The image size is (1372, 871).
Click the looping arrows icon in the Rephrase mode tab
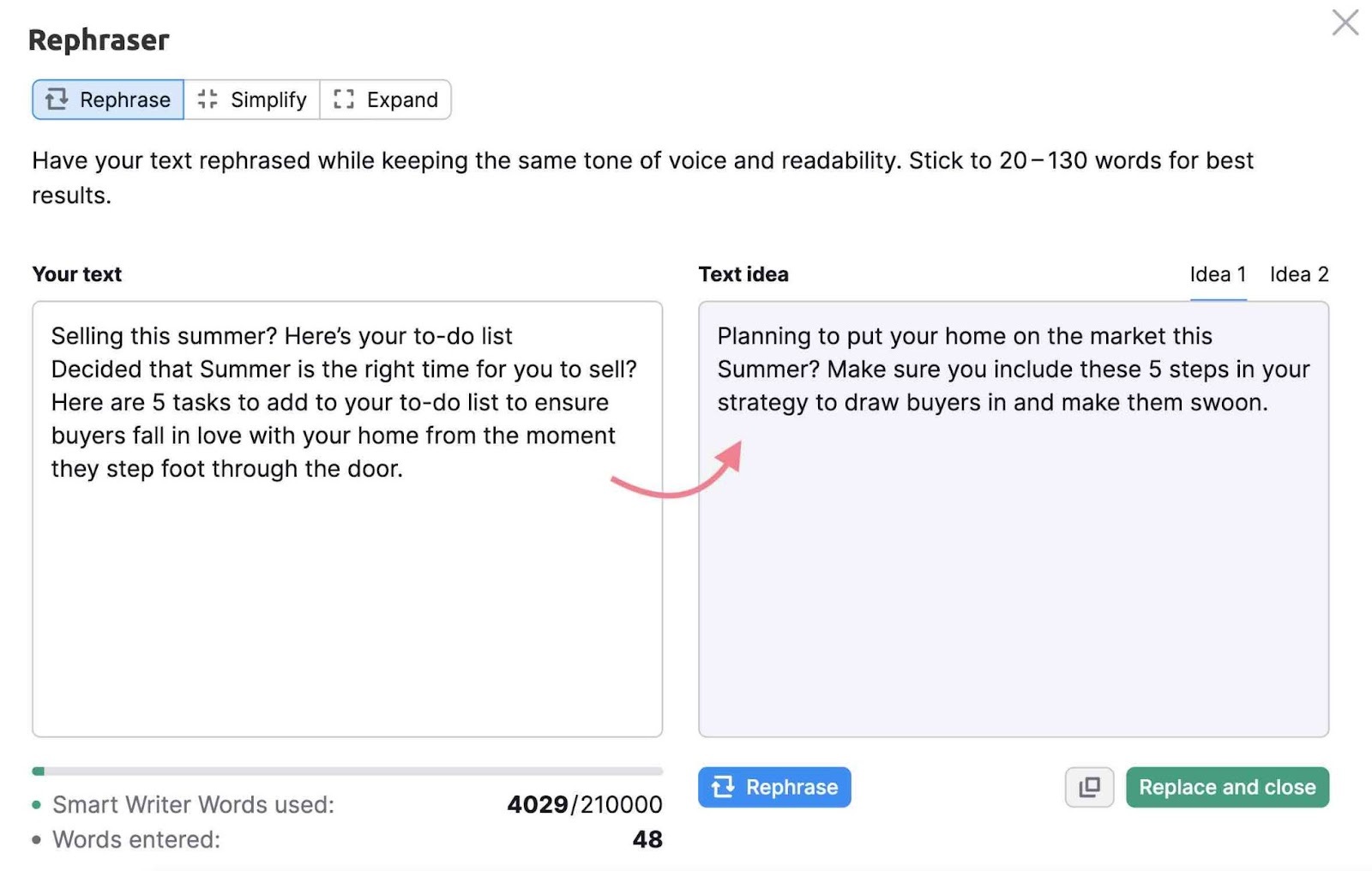tap(57, 99)
